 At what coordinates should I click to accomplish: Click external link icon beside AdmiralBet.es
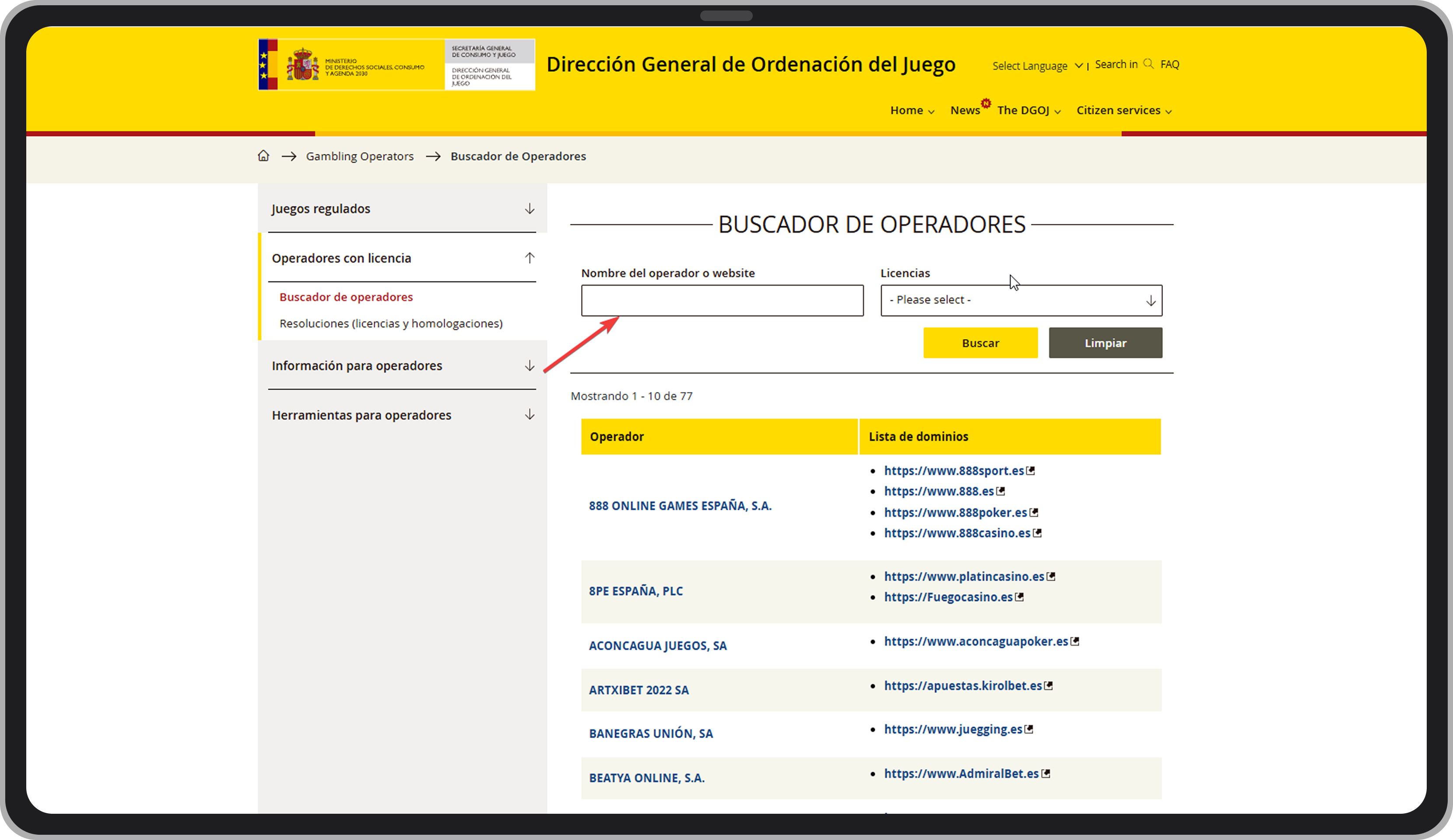pos(1046,773)
